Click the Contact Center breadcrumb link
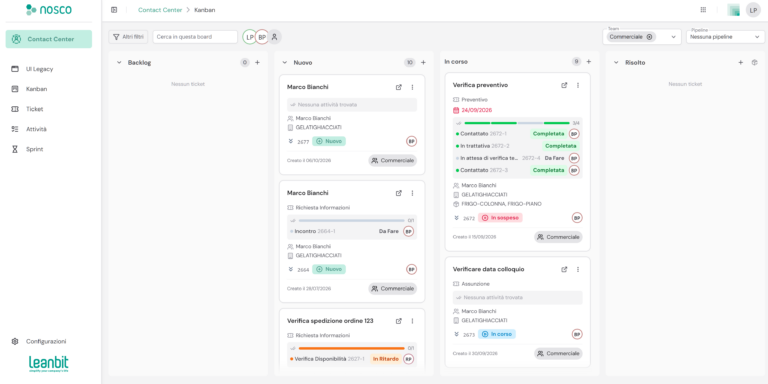This screenshot has height=384, width=768. (160, 10)
